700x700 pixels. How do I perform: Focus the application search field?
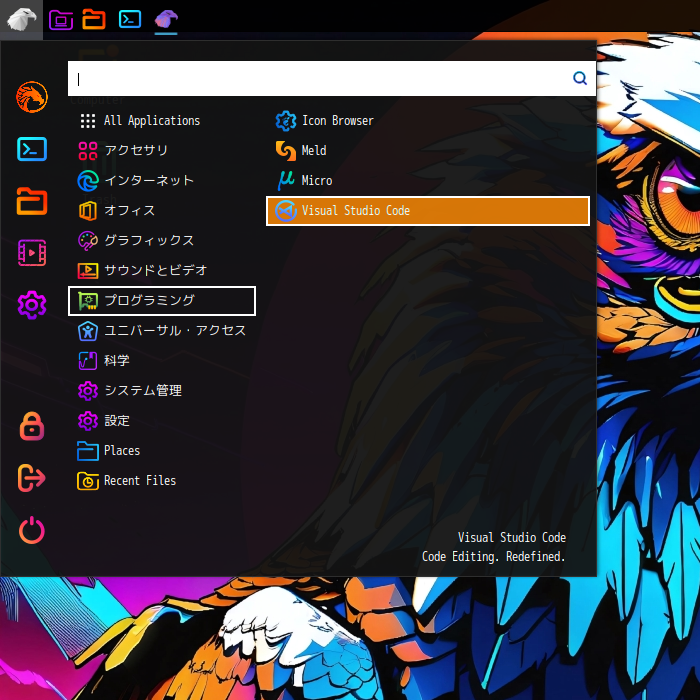(320, 78)
